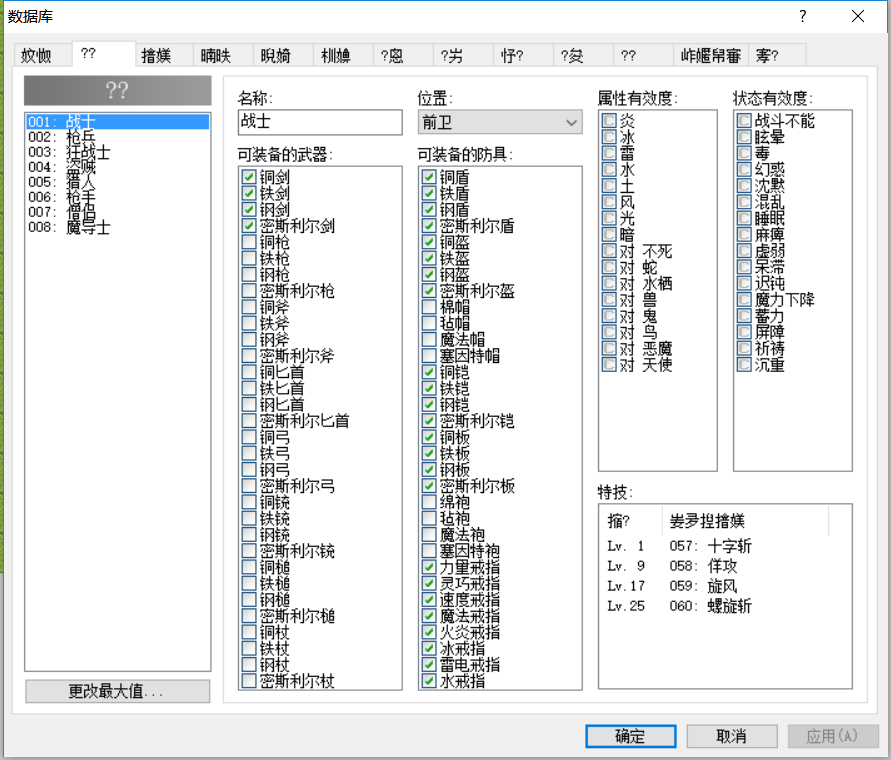Check the 密斯利尔杖 weapon checkbox
The height and width of the screenshot is (760, 891).
tap(248, 681)
